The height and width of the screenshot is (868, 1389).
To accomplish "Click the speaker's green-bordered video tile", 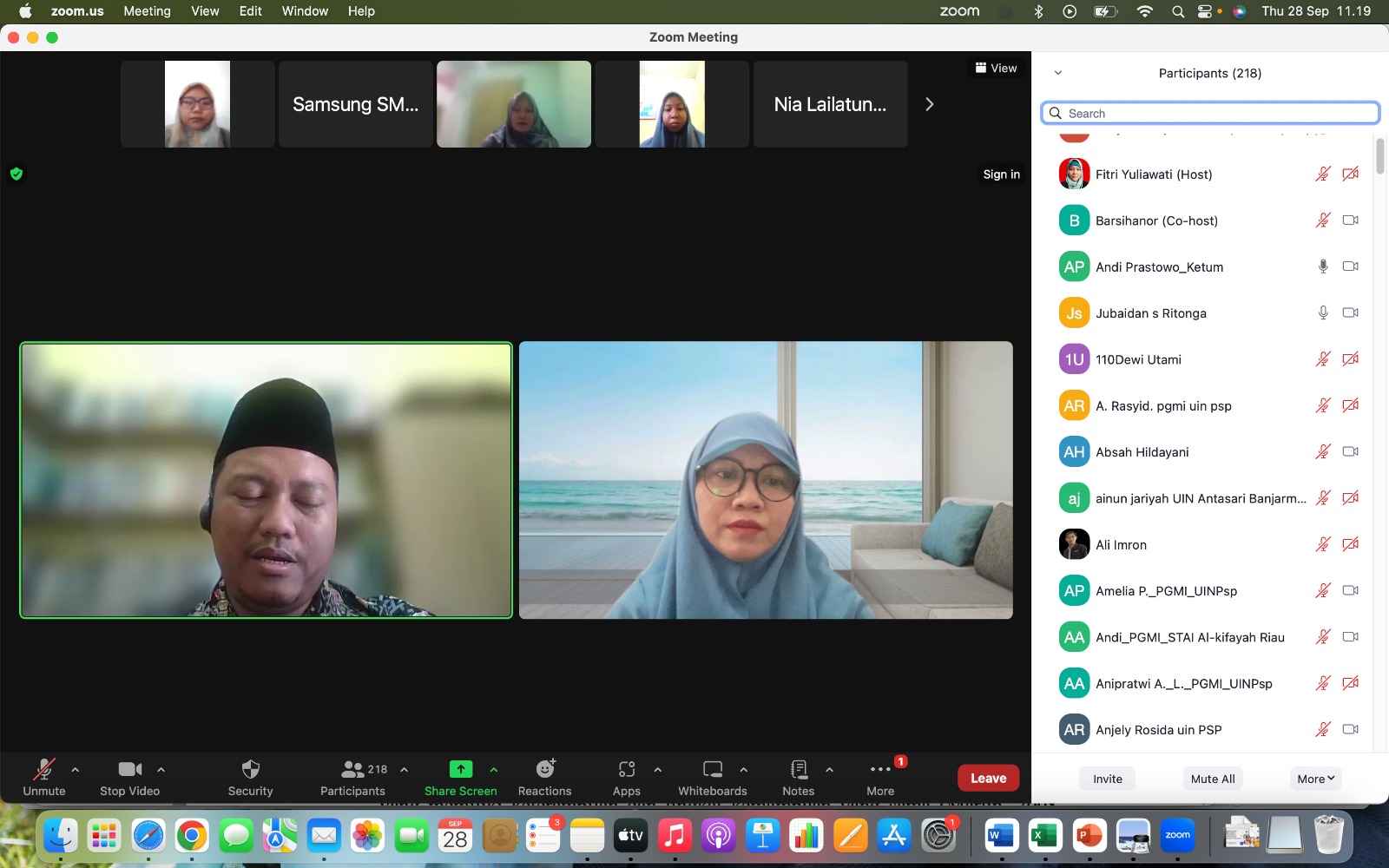I will (x=266, y=480).
